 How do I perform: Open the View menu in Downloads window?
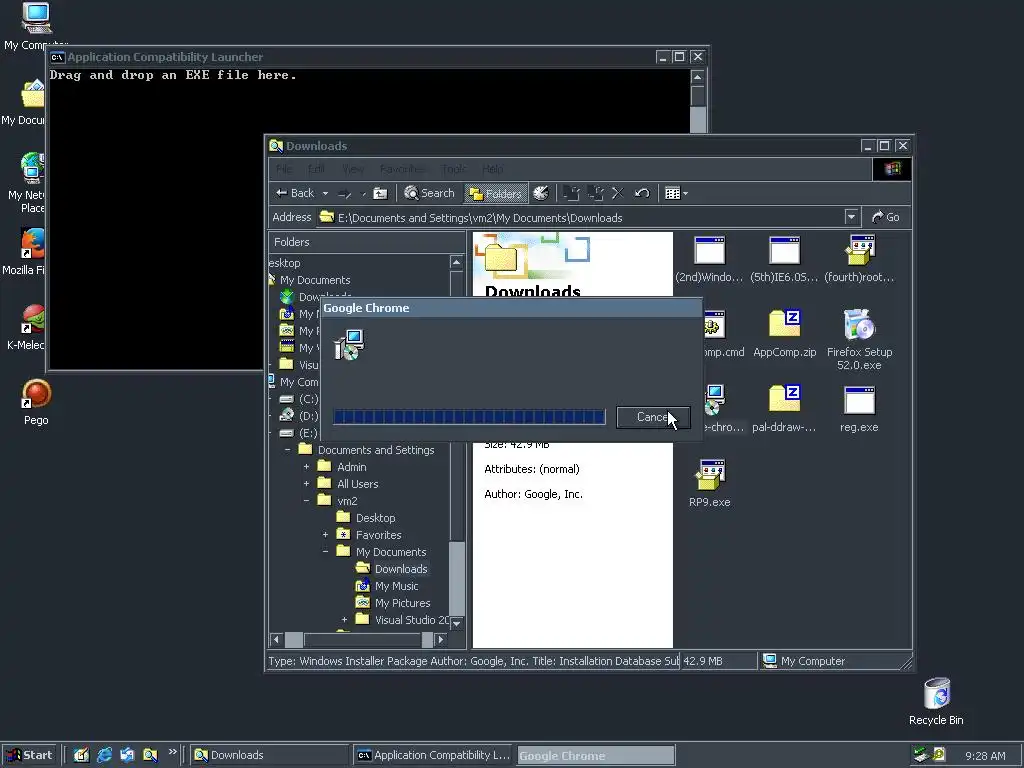353,169
